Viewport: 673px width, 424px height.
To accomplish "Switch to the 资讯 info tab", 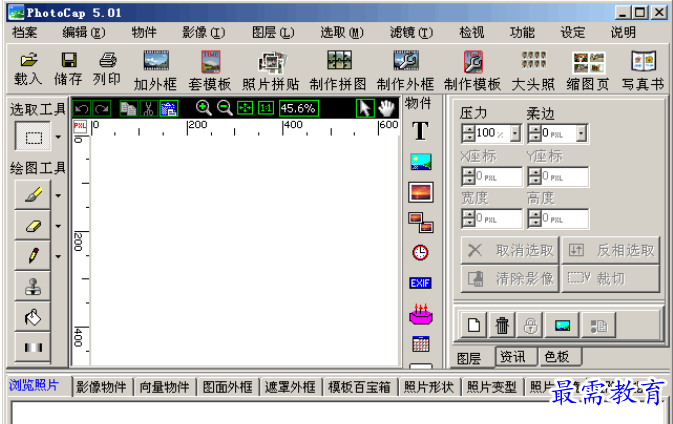I will coord(515,356).
